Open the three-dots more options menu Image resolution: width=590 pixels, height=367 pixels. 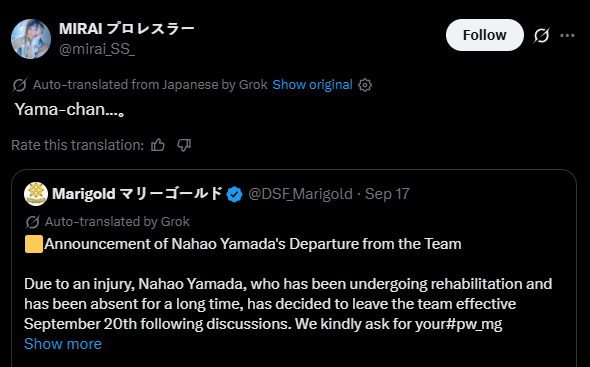pyautogui.click(x=567, y=35)
